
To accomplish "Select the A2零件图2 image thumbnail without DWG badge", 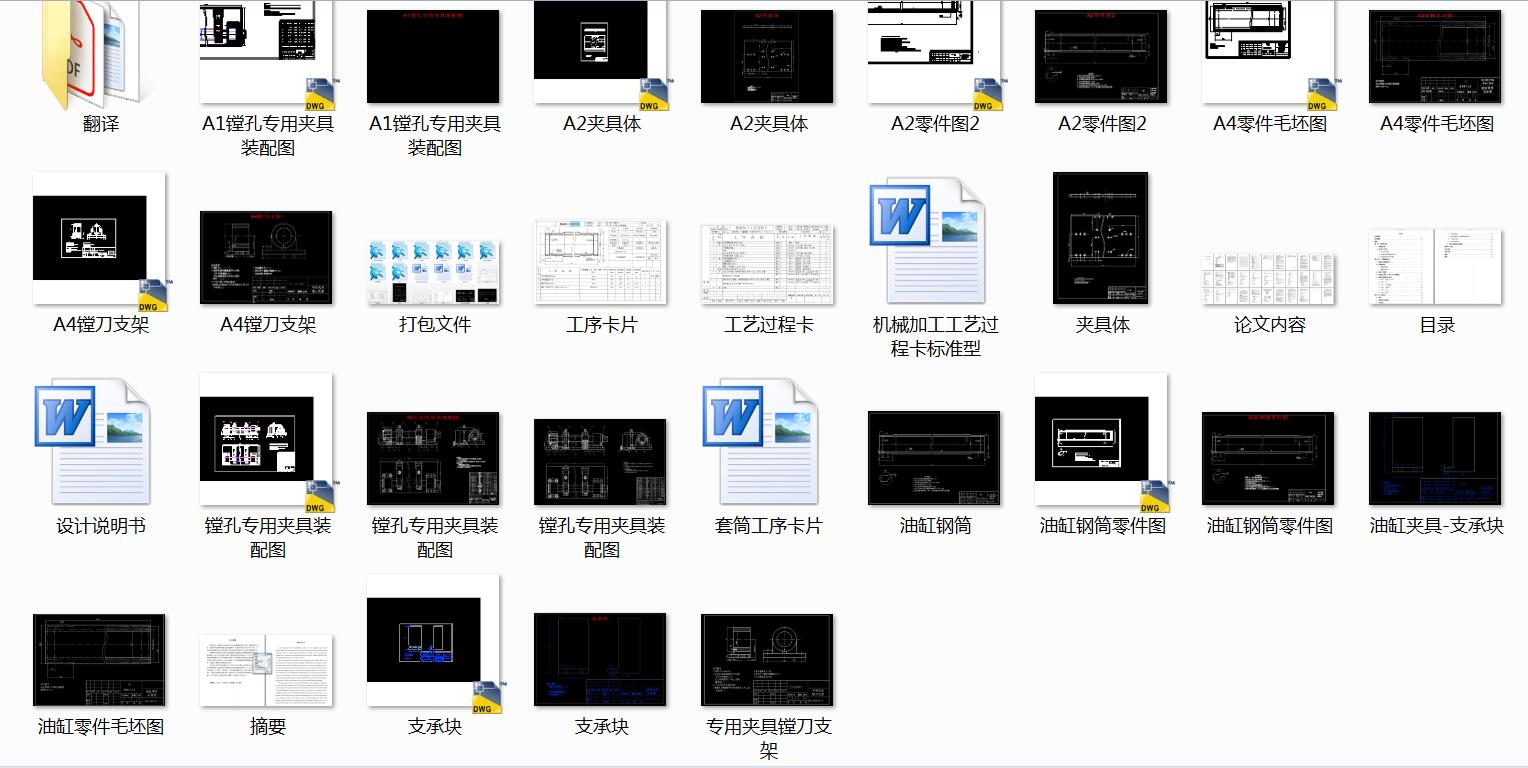I will tap(1102, 57).
